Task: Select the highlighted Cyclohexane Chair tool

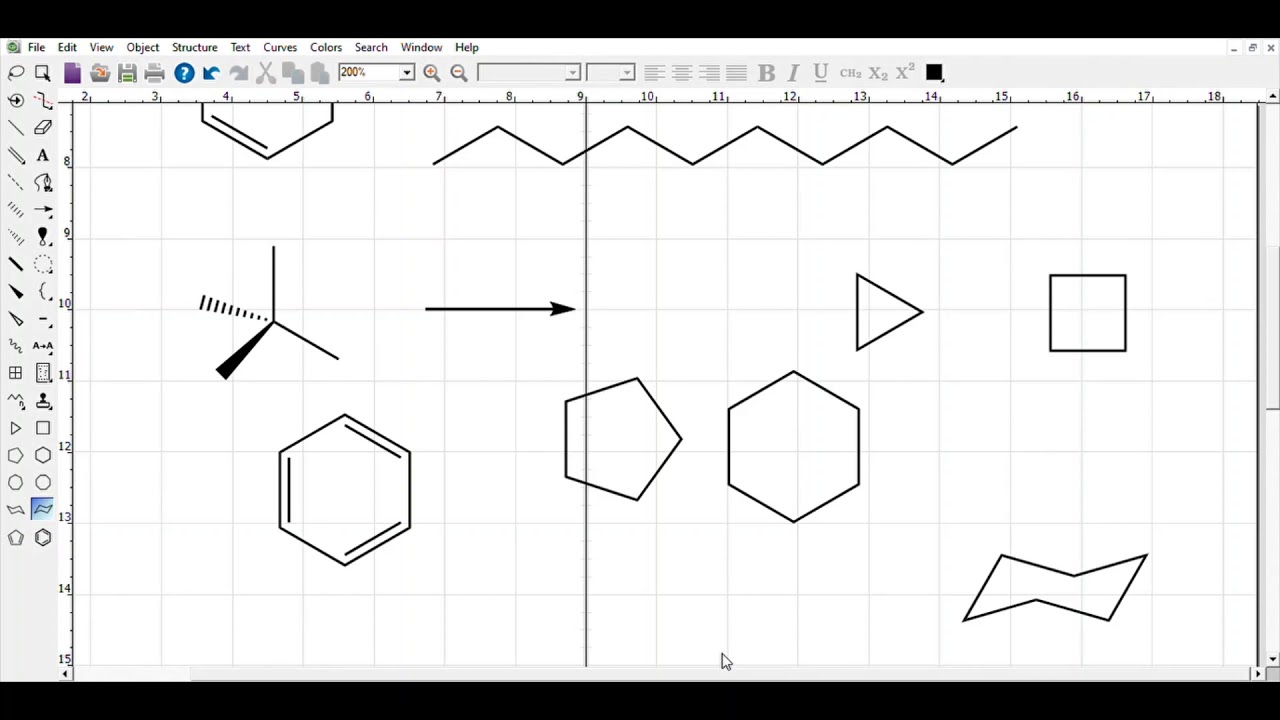Action: click(43, 510)
